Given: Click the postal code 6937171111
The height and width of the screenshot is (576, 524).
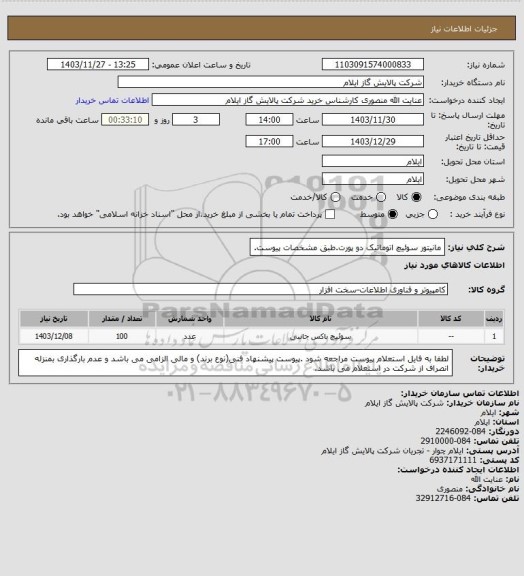Looking at the screenshot, I should pos(453,460).
